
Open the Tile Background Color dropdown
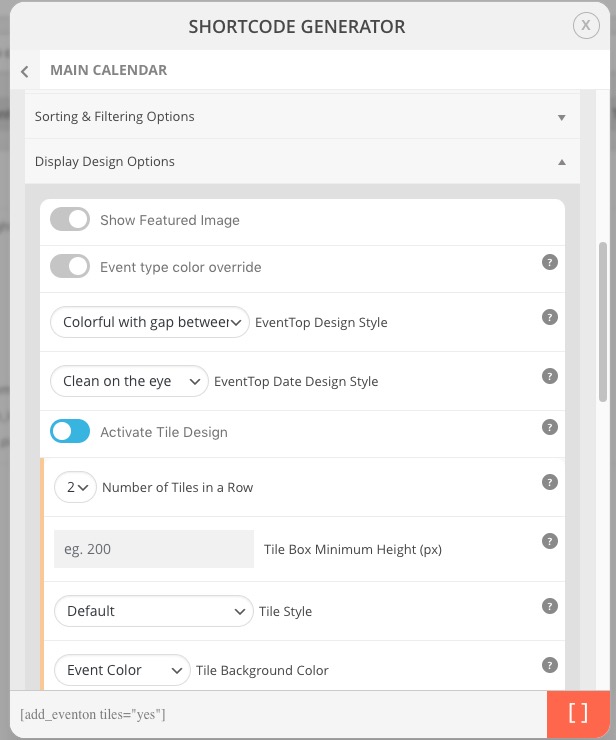[121, 670]
